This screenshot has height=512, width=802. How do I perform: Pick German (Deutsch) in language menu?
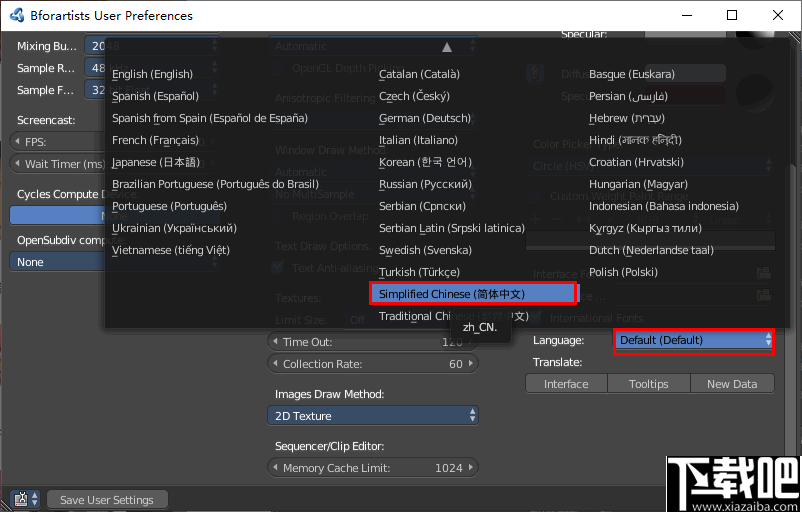tap(424, 118)
